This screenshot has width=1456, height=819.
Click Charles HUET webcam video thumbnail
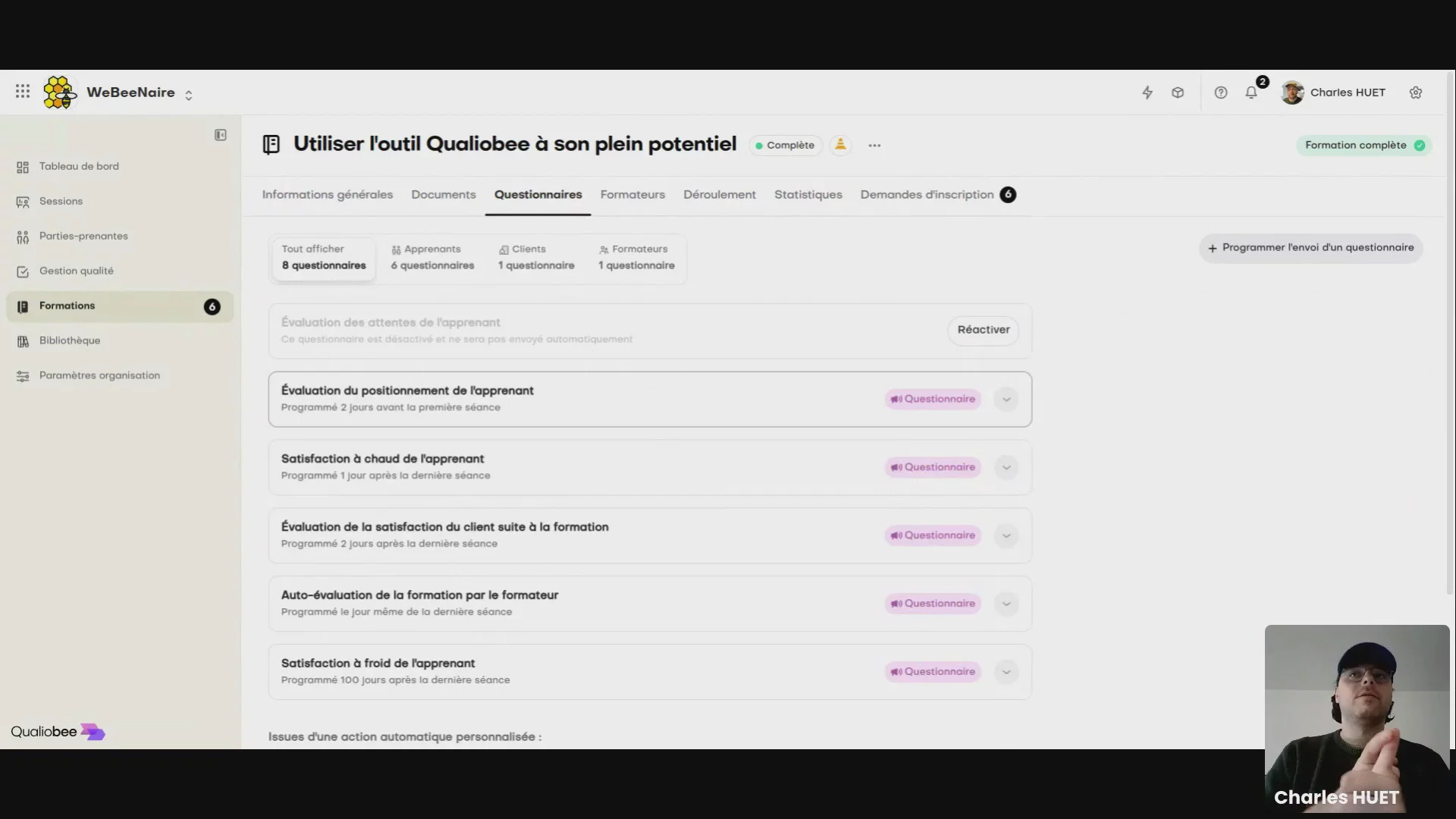tap(1357, 720)
